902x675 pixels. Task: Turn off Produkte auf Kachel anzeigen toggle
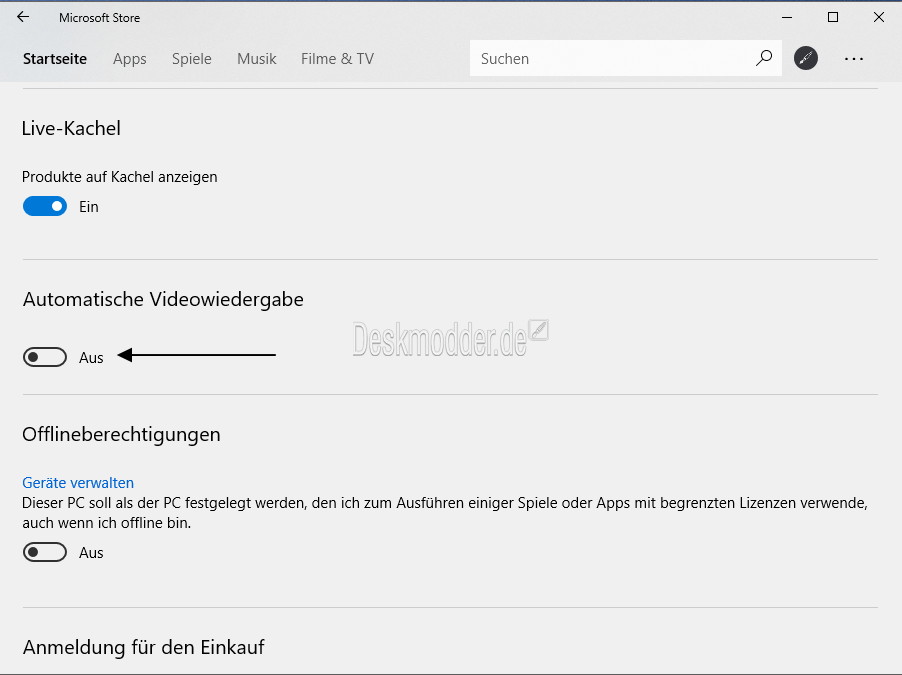(x=45, y=206)
